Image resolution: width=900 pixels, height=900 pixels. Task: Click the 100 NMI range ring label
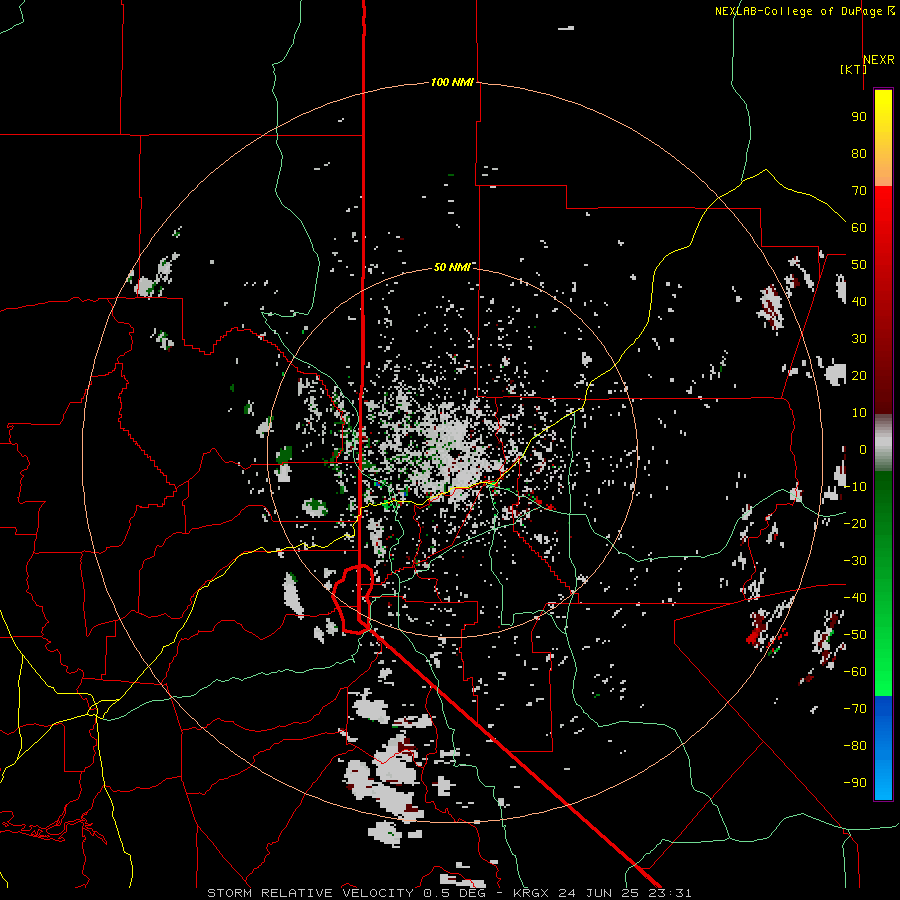[x=452, y=82]
